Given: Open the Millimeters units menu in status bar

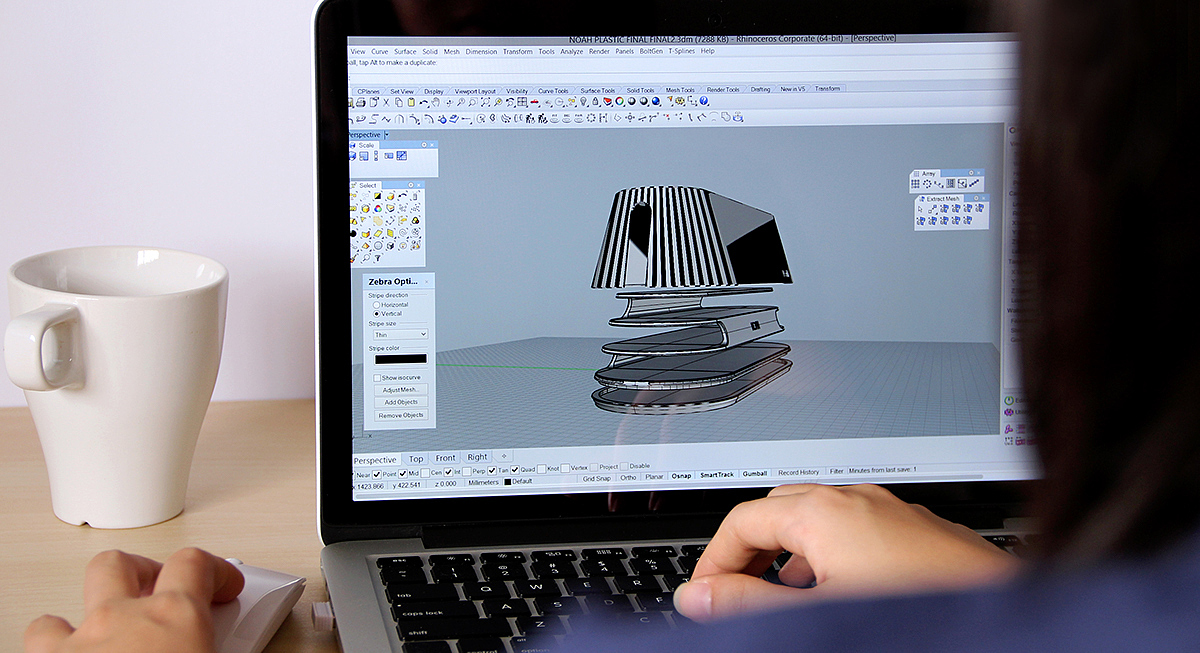Looking at the screenshot, I should click(483, 482).
